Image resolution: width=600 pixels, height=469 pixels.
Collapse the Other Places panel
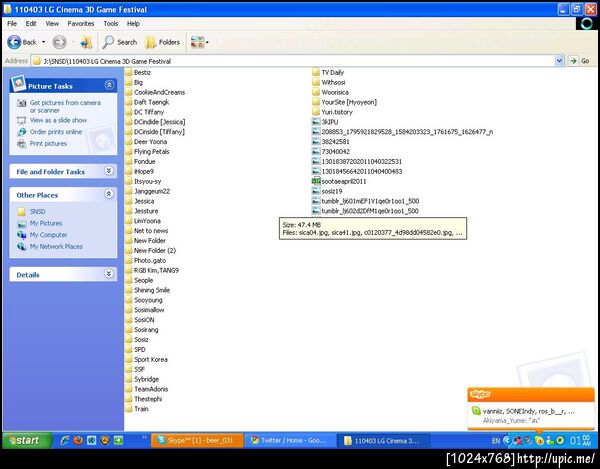tap(109, 194)
